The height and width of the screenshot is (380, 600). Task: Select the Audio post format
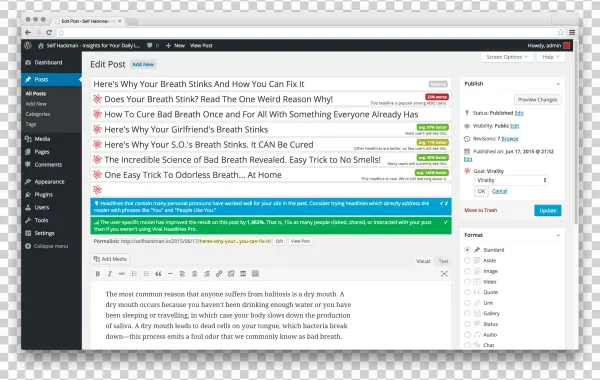coord(467,334)
